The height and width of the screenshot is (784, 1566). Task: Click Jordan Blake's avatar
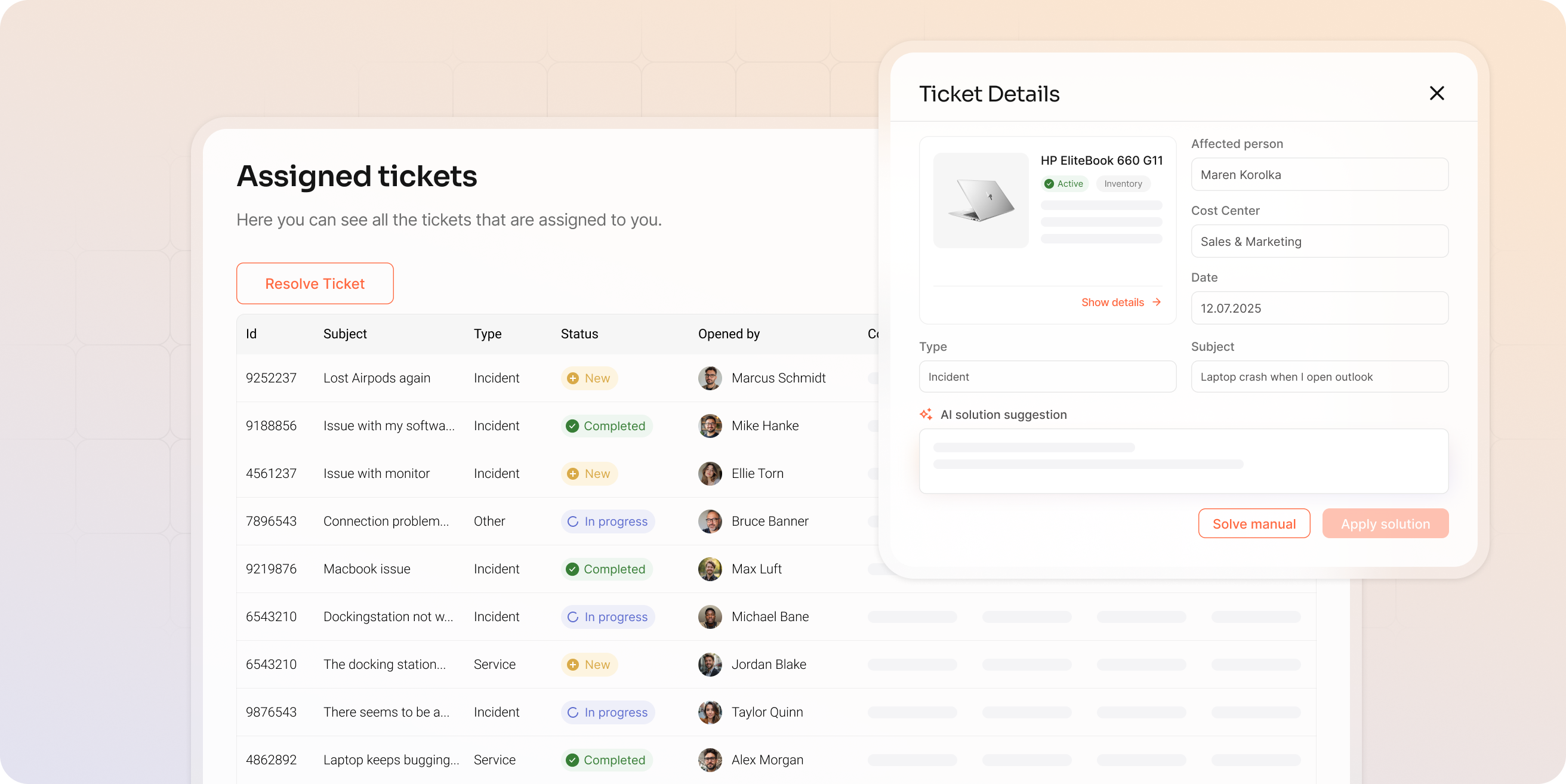[710, 664]
